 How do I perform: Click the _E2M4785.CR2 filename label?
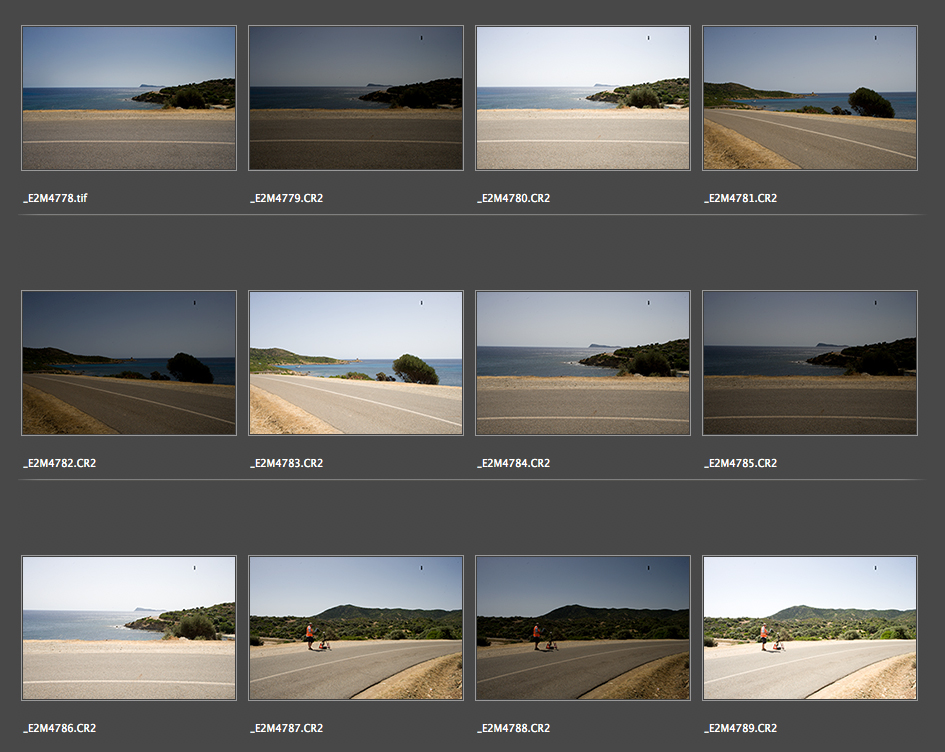pyautogui.click(x=740, y=463)
